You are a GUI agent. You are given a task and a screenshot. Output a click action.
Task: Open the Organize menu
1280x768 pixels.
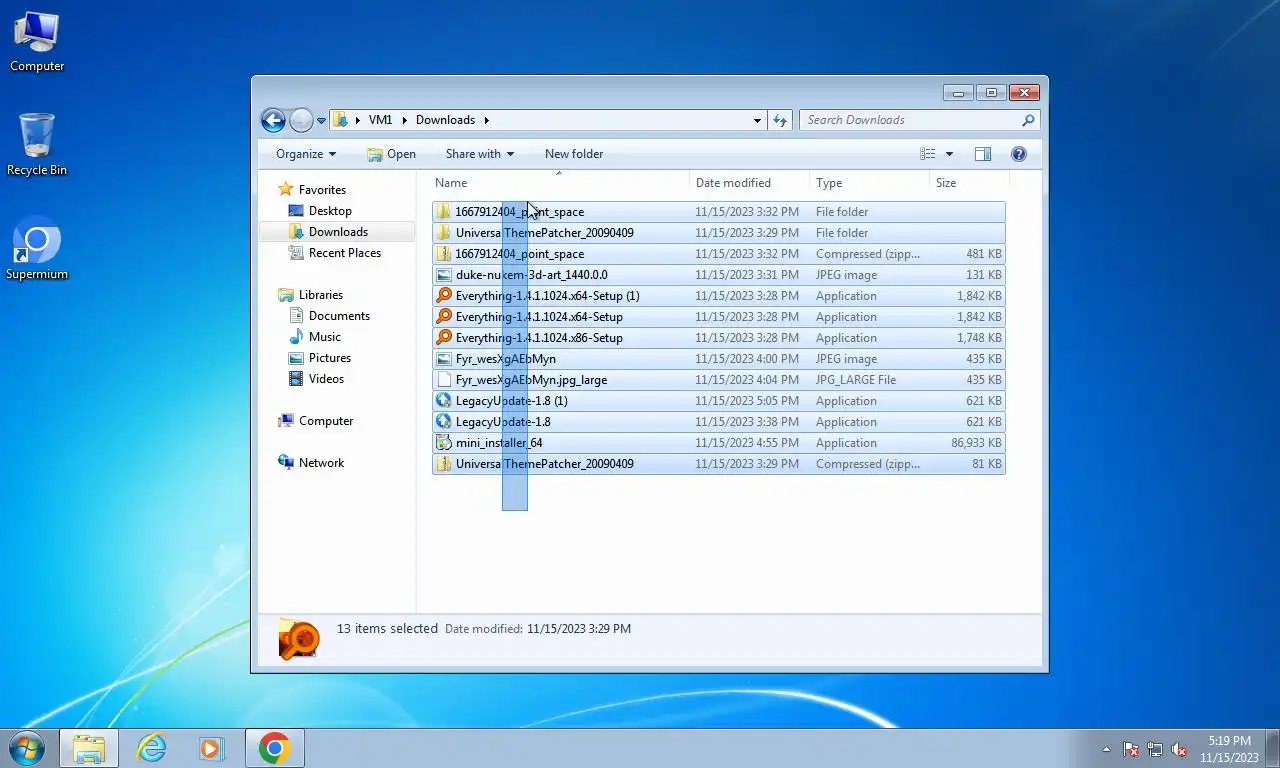[306, 154]
